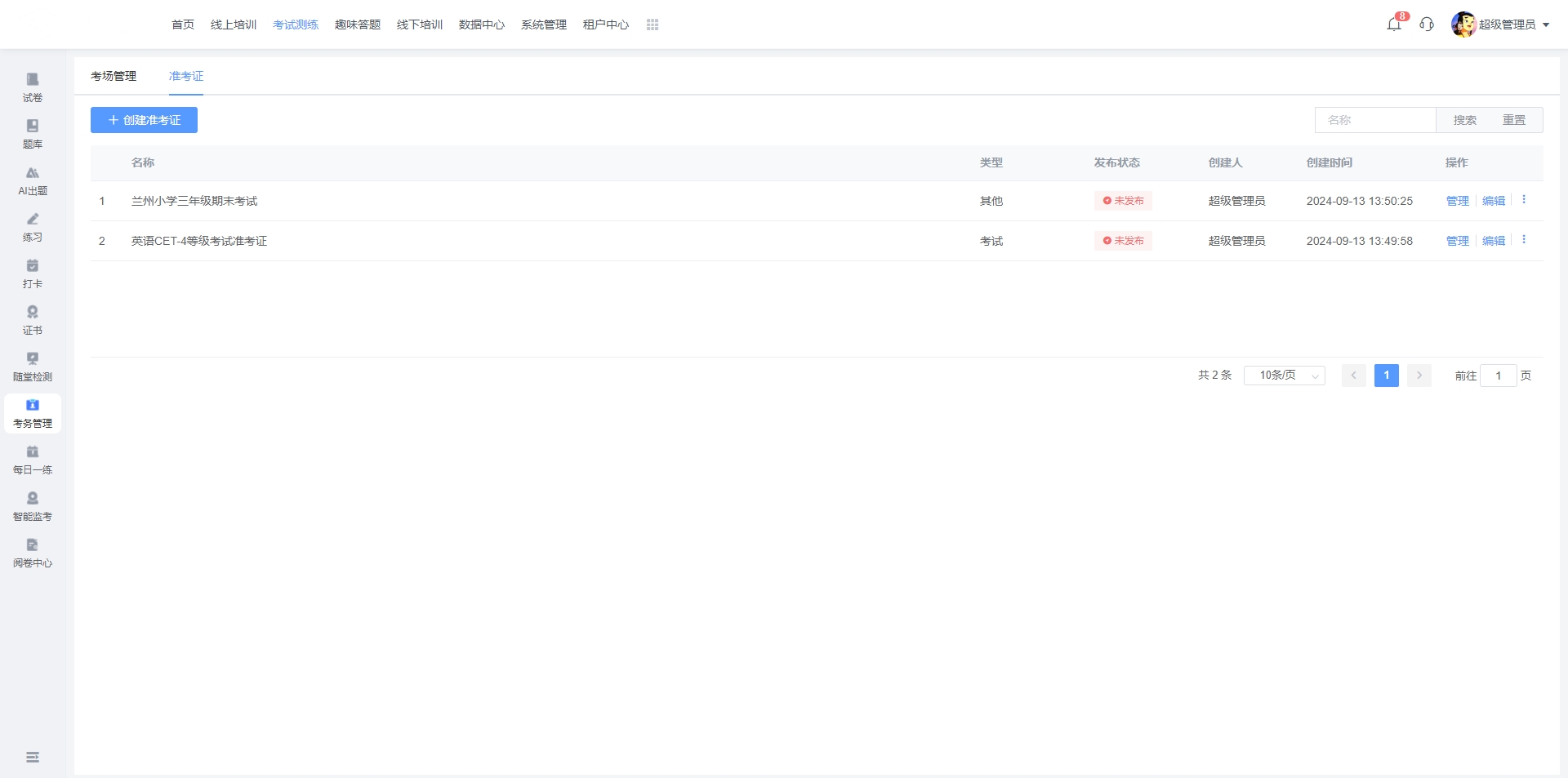Click the notification bell icon
Viewport: 1568px width, 778px height.
point(1394,24)
